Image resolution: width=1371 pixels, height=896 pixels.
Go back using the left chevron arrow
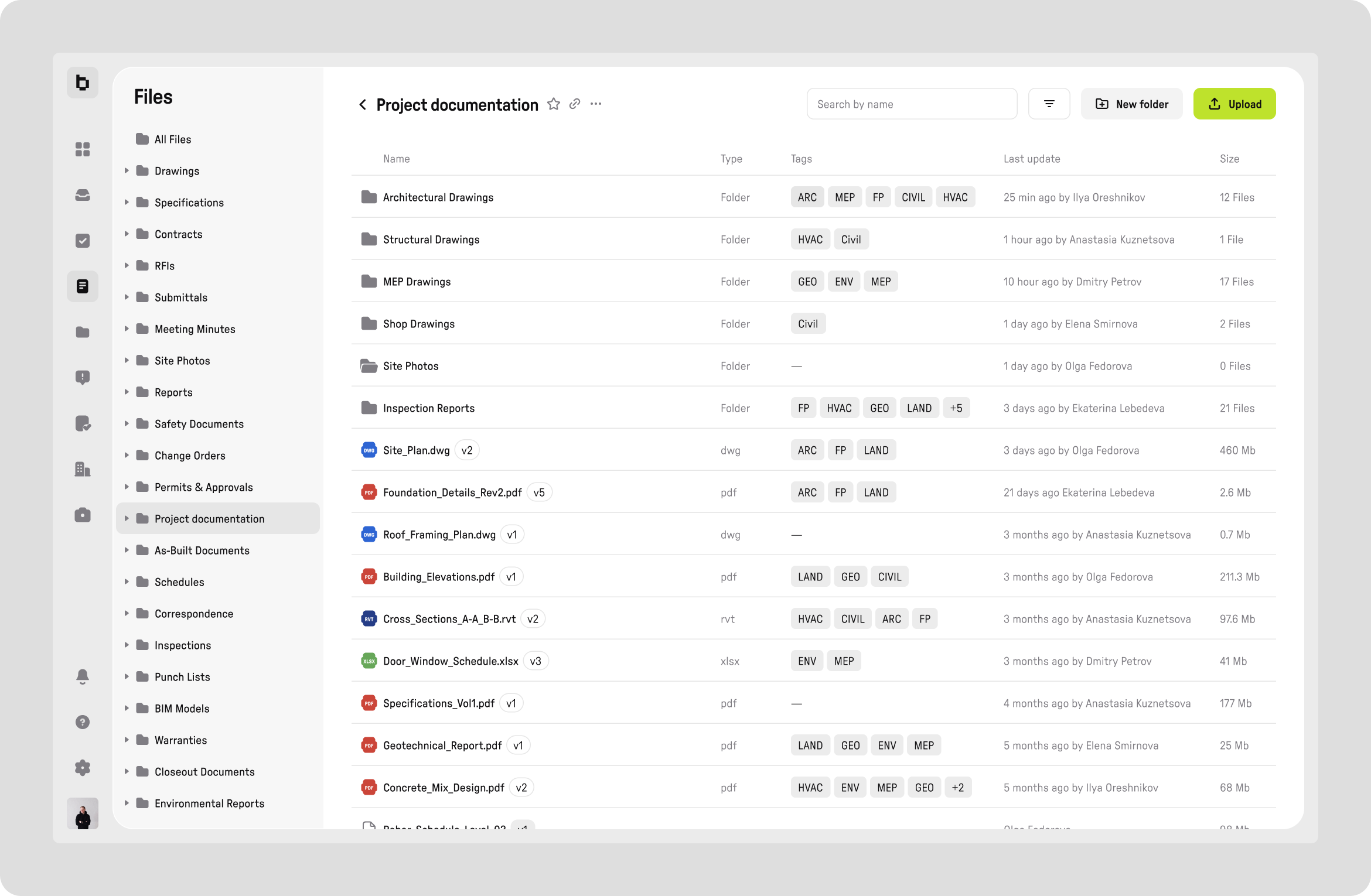[363, 105]
